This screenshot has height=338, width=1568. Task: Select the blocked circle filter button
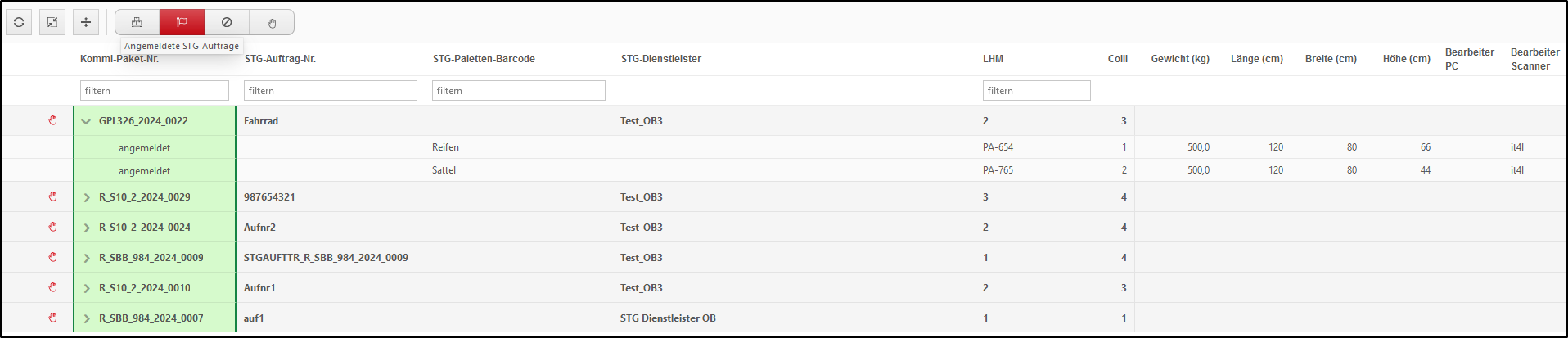pyautogui.click(x=227, y=22)
